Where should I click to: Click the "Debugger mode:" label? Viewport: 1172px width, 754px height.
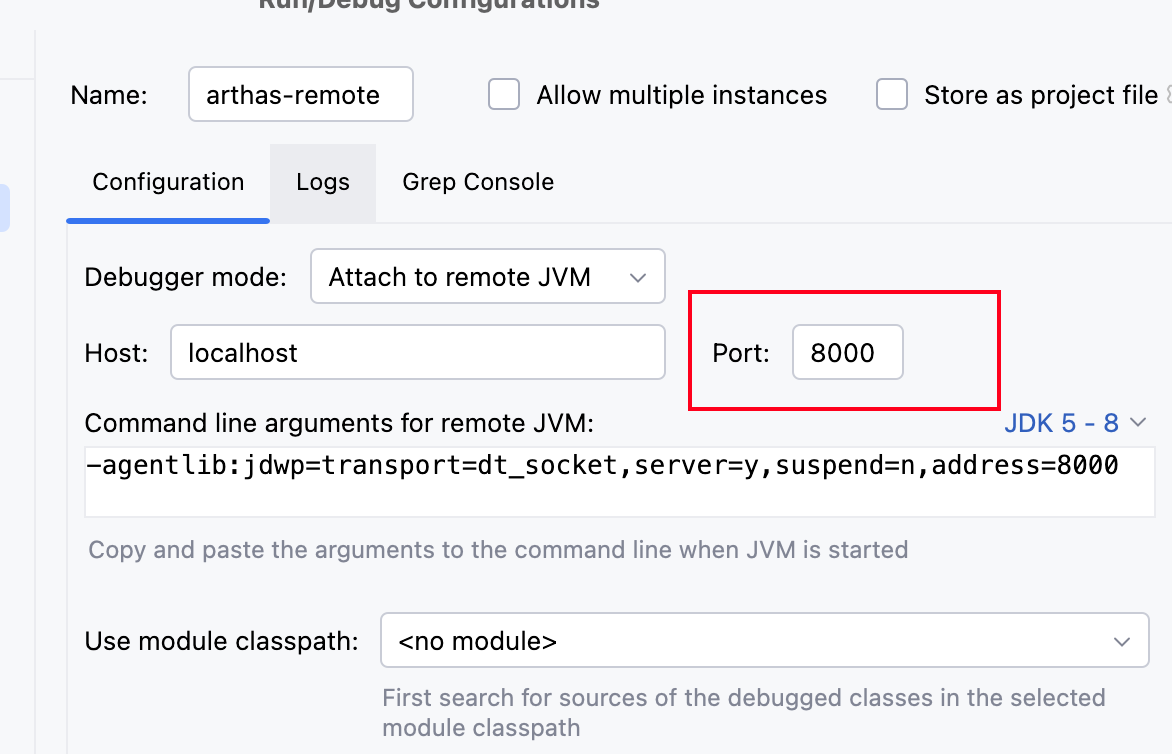coord(186,276)
